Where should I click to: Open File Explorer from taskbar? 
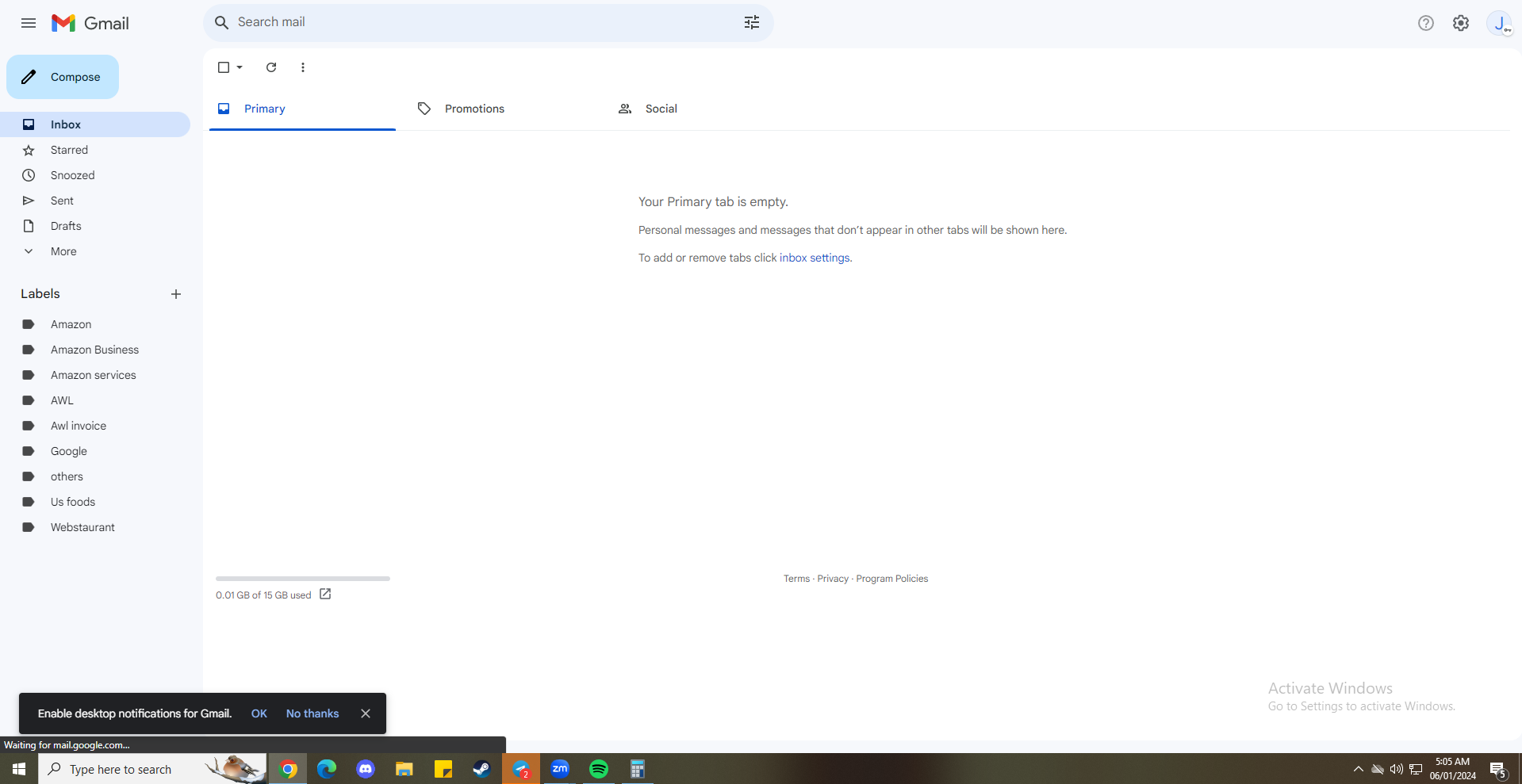coord(404,769)
